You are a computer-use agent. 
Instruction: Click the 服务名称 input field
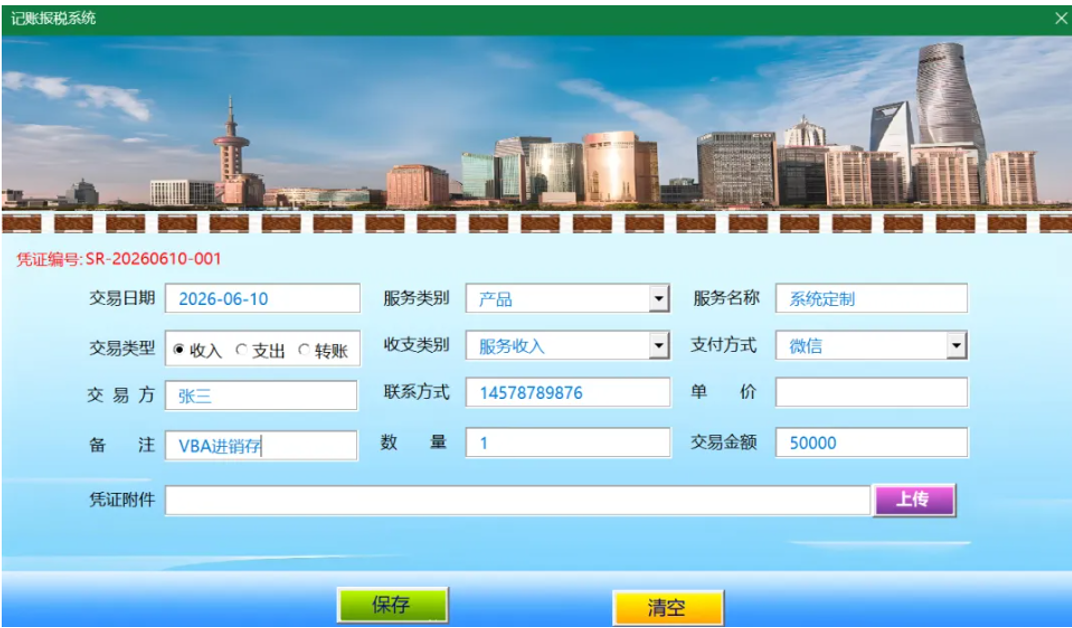click(x=872, y=299)
